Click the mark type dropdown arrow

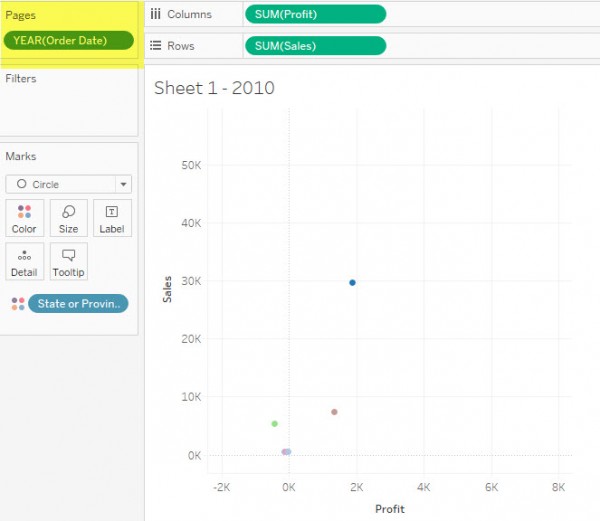pyautogui.click(x=123, y=184)
